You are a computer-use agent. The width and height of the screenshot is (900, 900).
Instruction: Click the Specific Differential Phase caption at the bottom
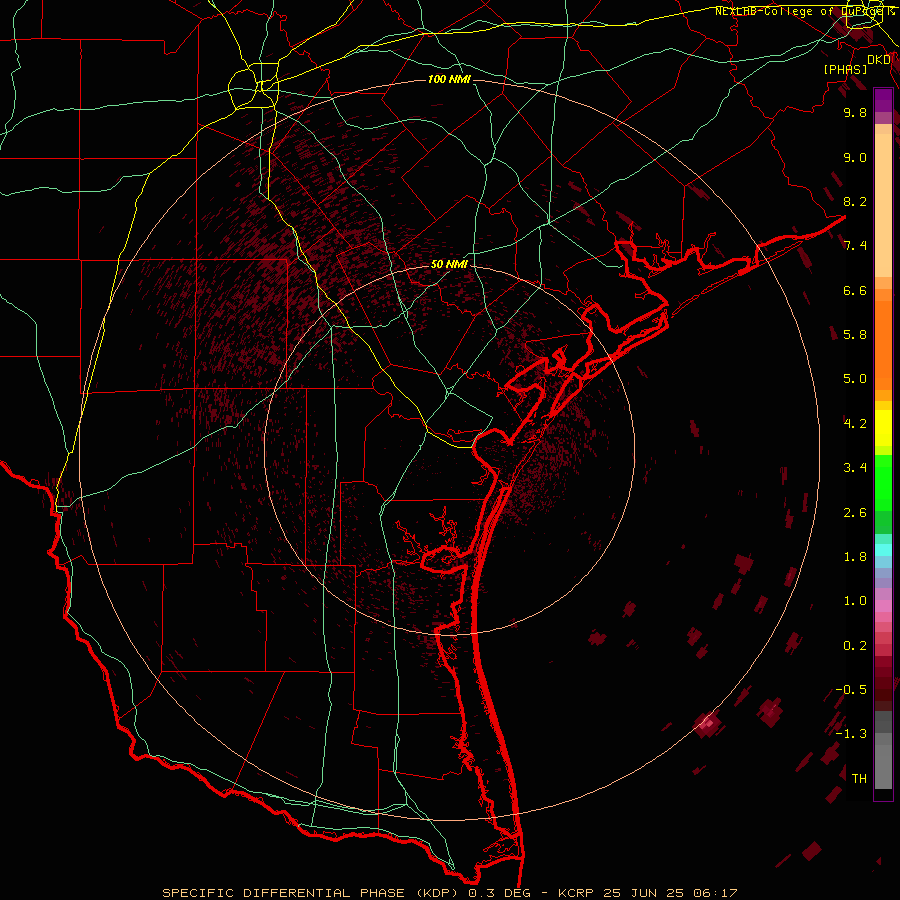(x=449, y=893)
